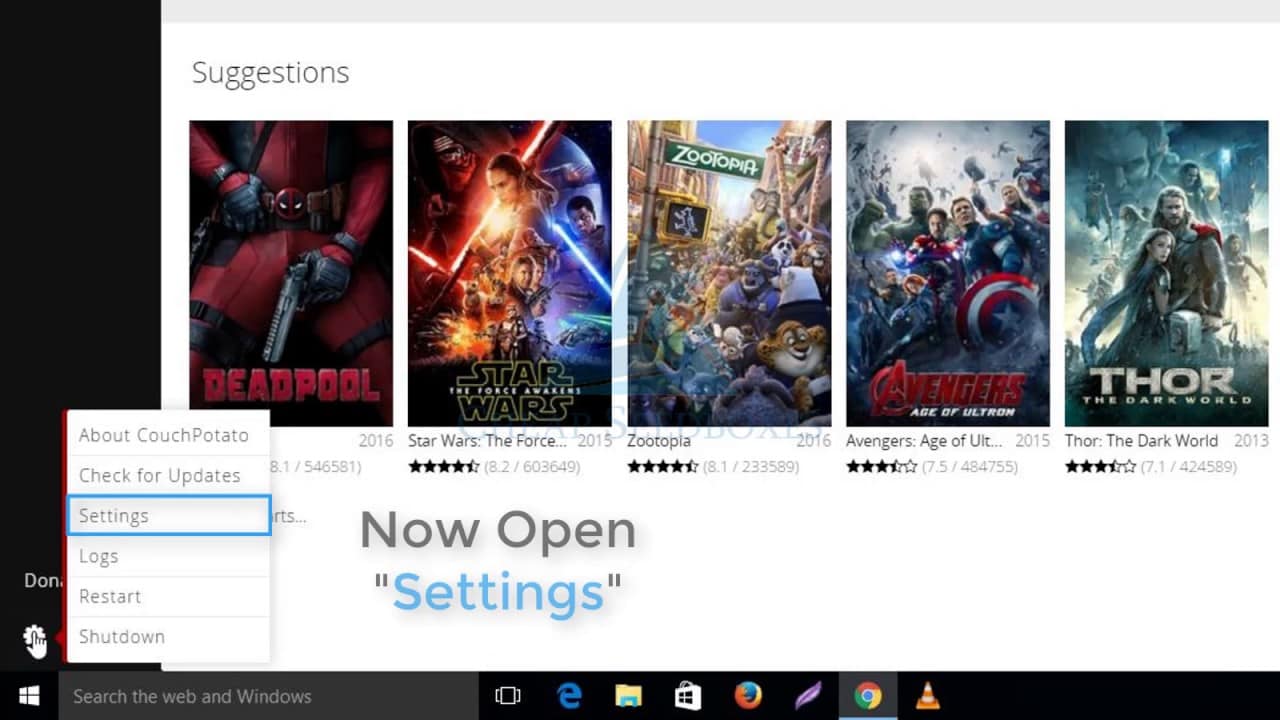Open Windows Start menu
Image resolution: width=1280 pixels, height=720 pixels.
pos(29,696)
